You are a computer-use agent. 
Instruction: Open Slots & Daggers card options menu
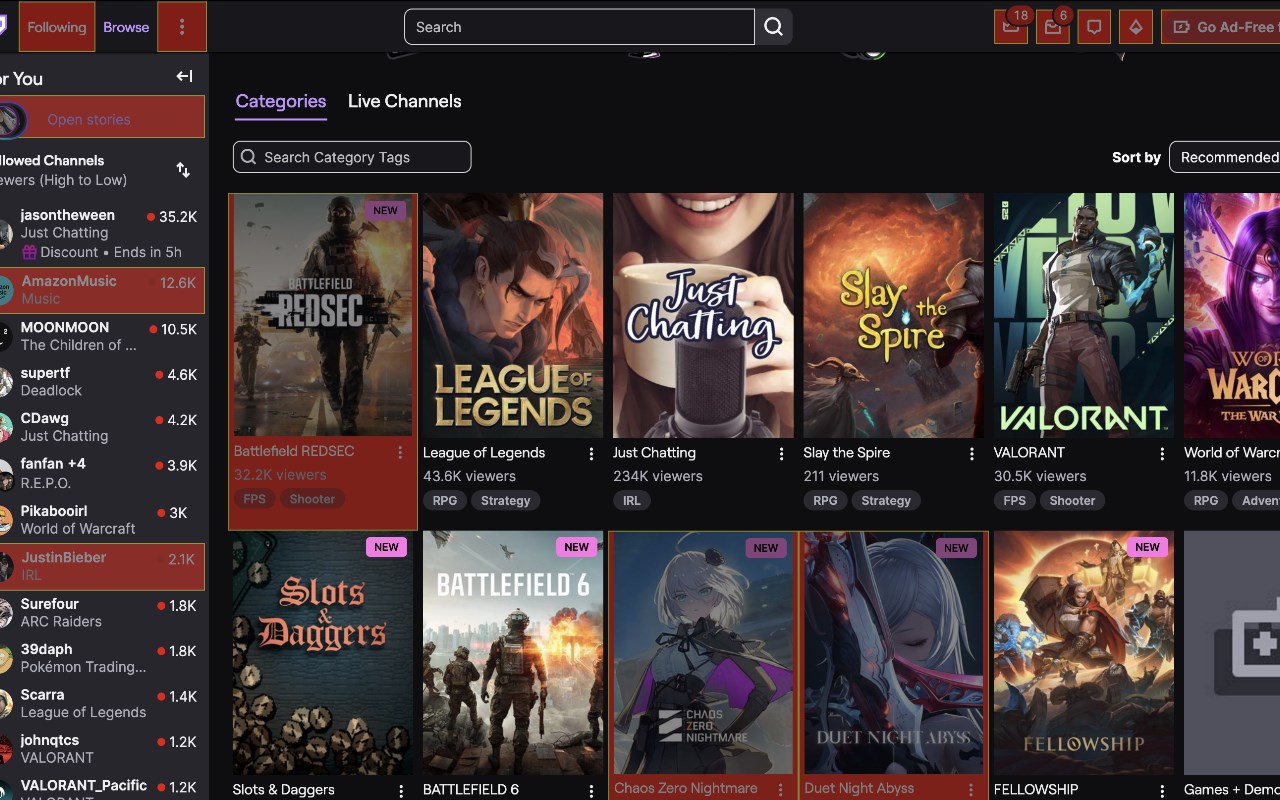pos(401,790)
